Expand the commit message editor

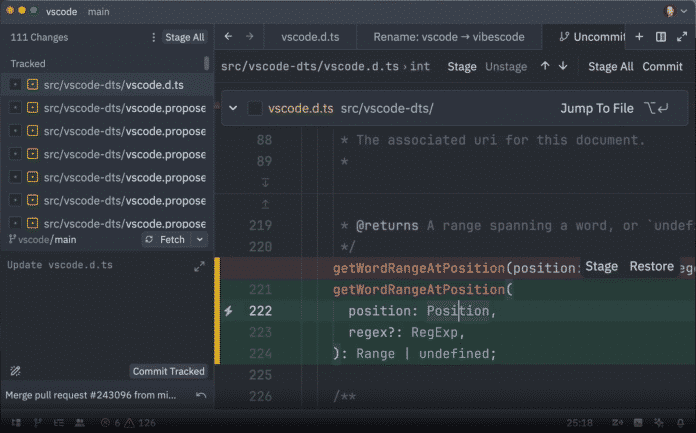199,267
